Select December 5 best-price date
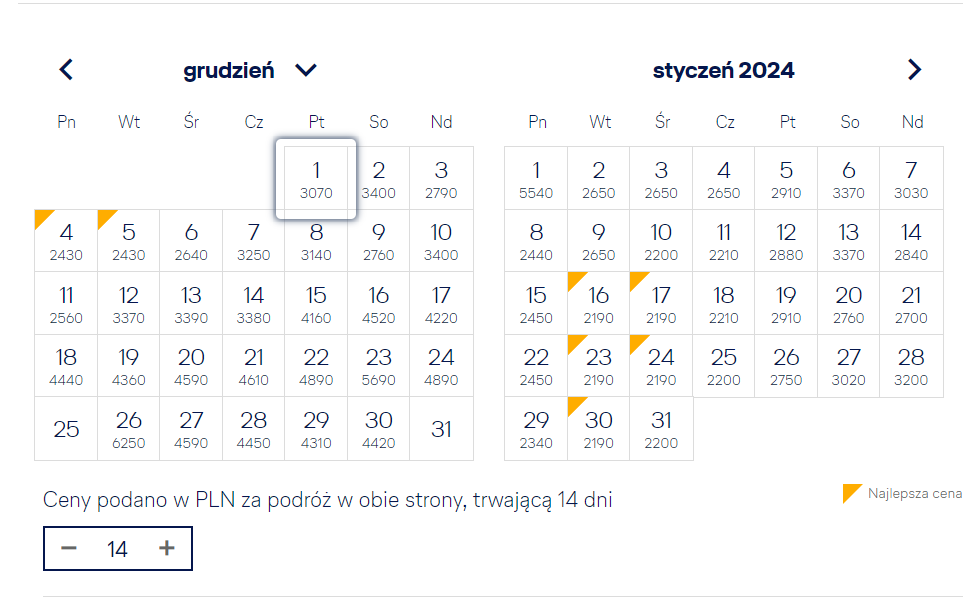The width and height of the screenshot is (971, 604). 128,241
